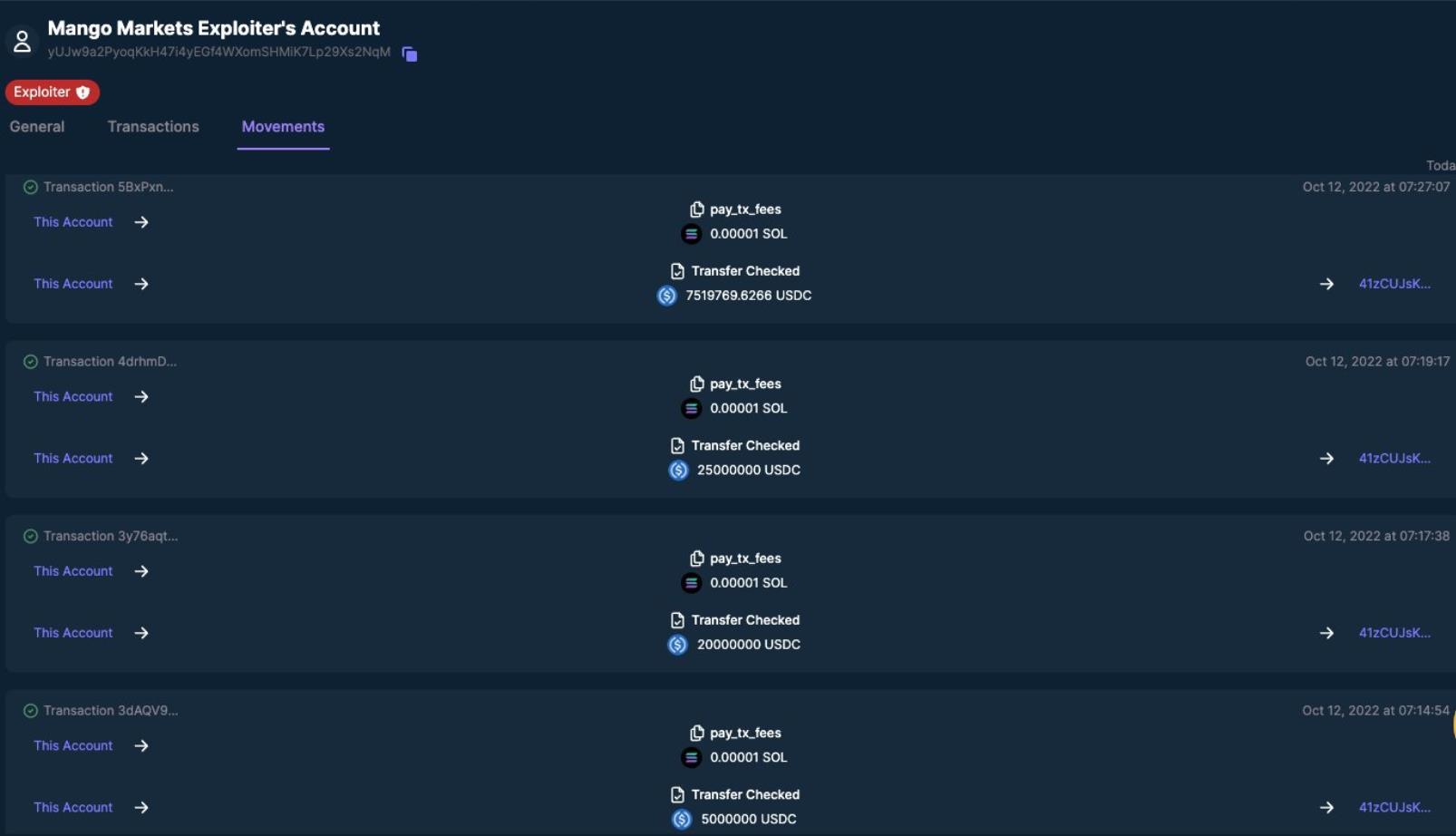The width and height of the screenshot is (1456, 836).
Task: Click pay_tx_fees copy icon in Transaction 3y76aqt
Action: (696, 559)
